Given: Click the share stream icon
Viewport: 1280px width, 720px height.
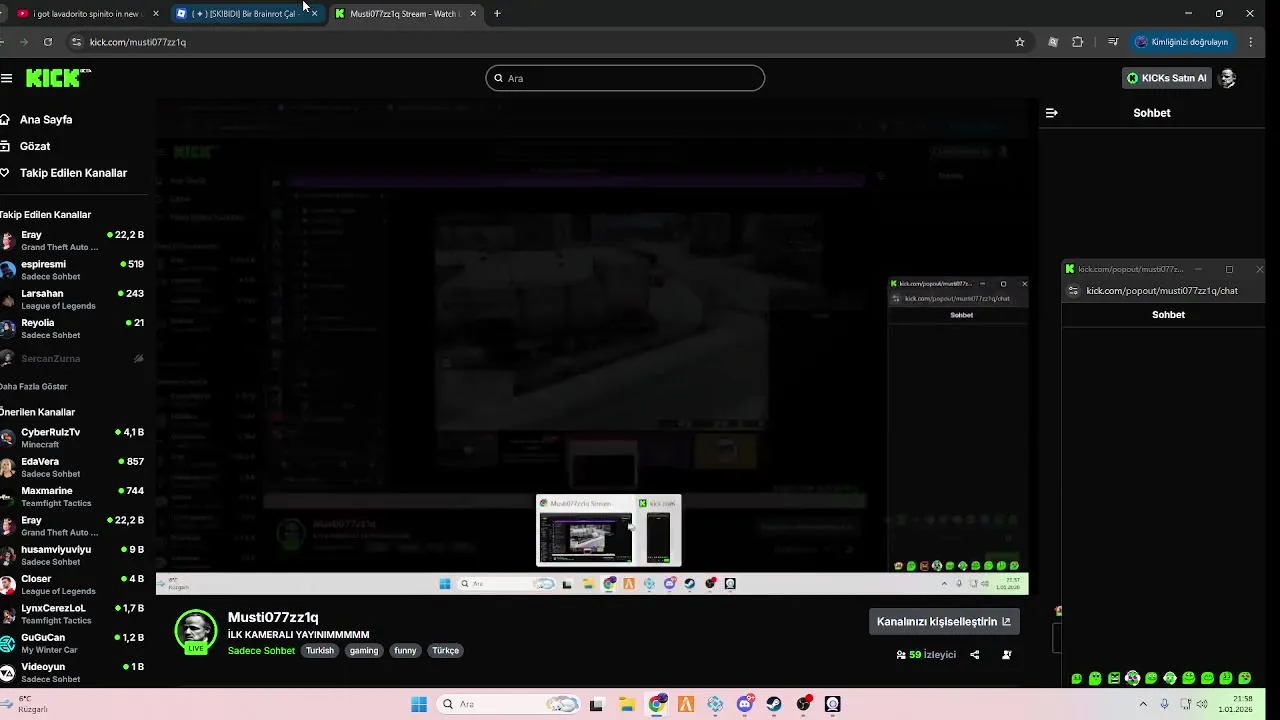Looking at the screenshot, I should (975, 655).
